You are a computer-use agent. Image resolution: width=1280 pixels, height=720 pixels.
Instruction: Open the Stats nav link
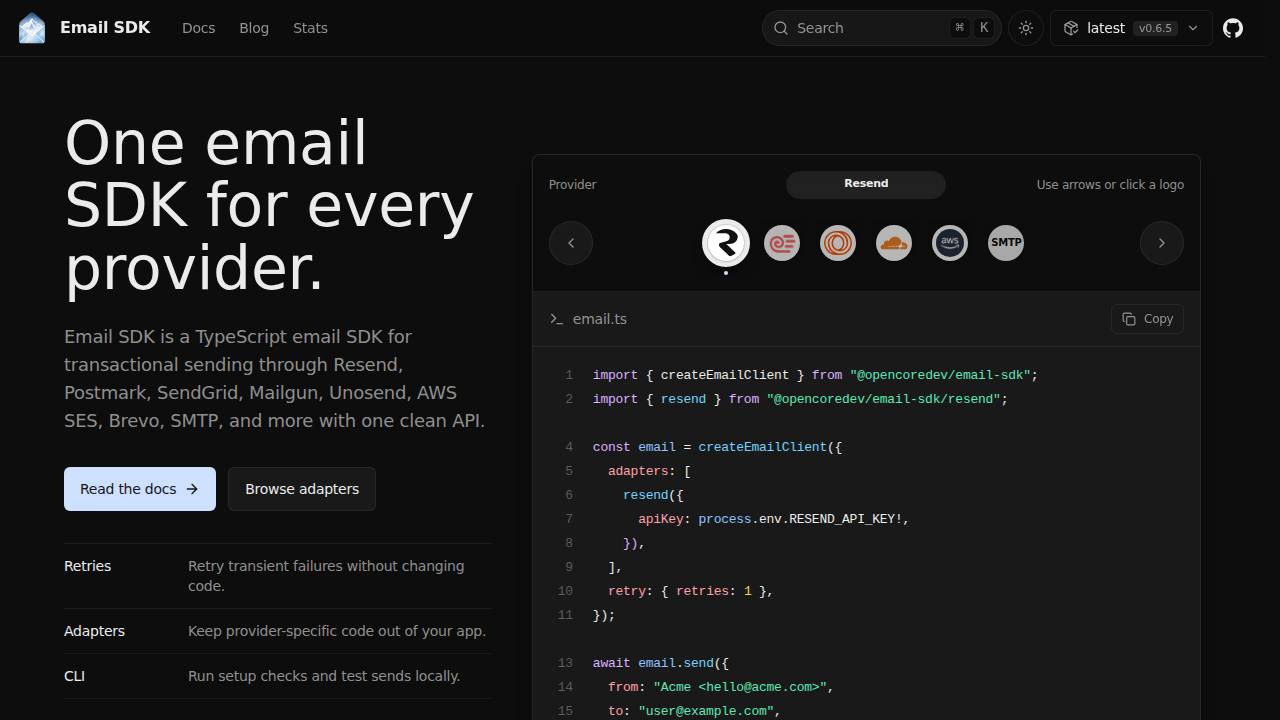pos(310,28)
